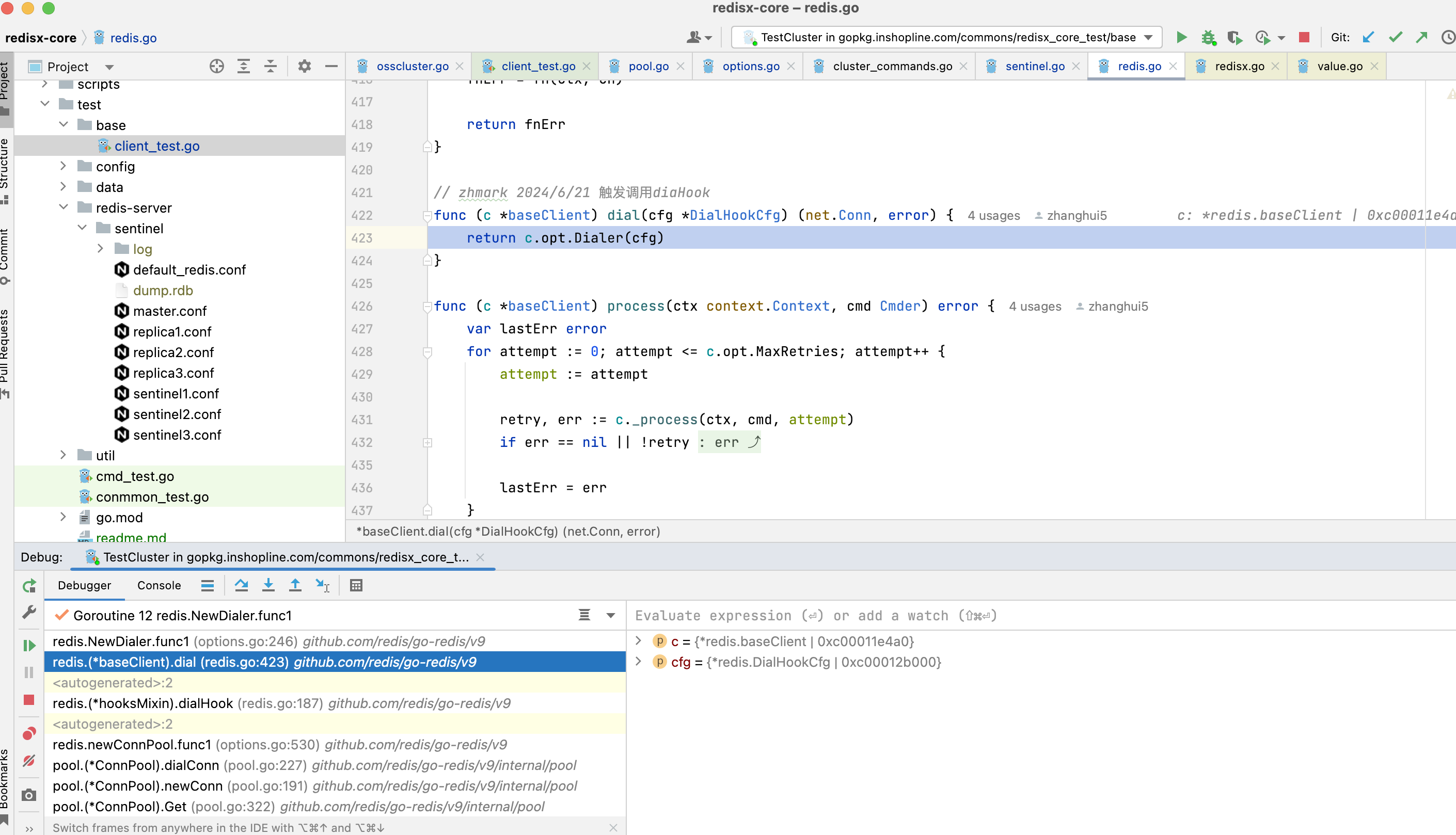The image size is (1456, 835).
Task: Stop debug session red square
Action: point(29,700)
